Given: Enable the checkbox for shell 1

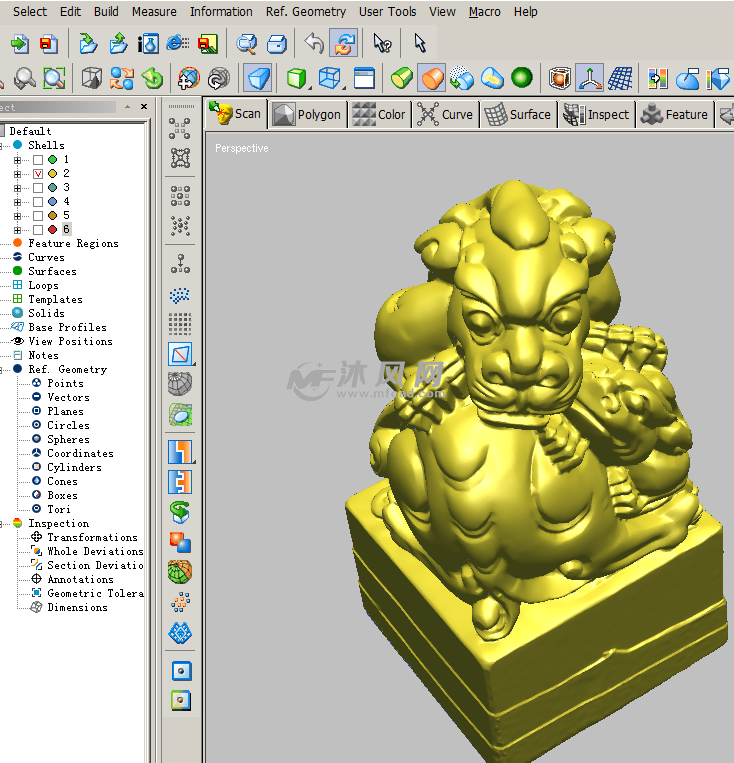Looking at the screenshot, I should [x=38, y=160].
